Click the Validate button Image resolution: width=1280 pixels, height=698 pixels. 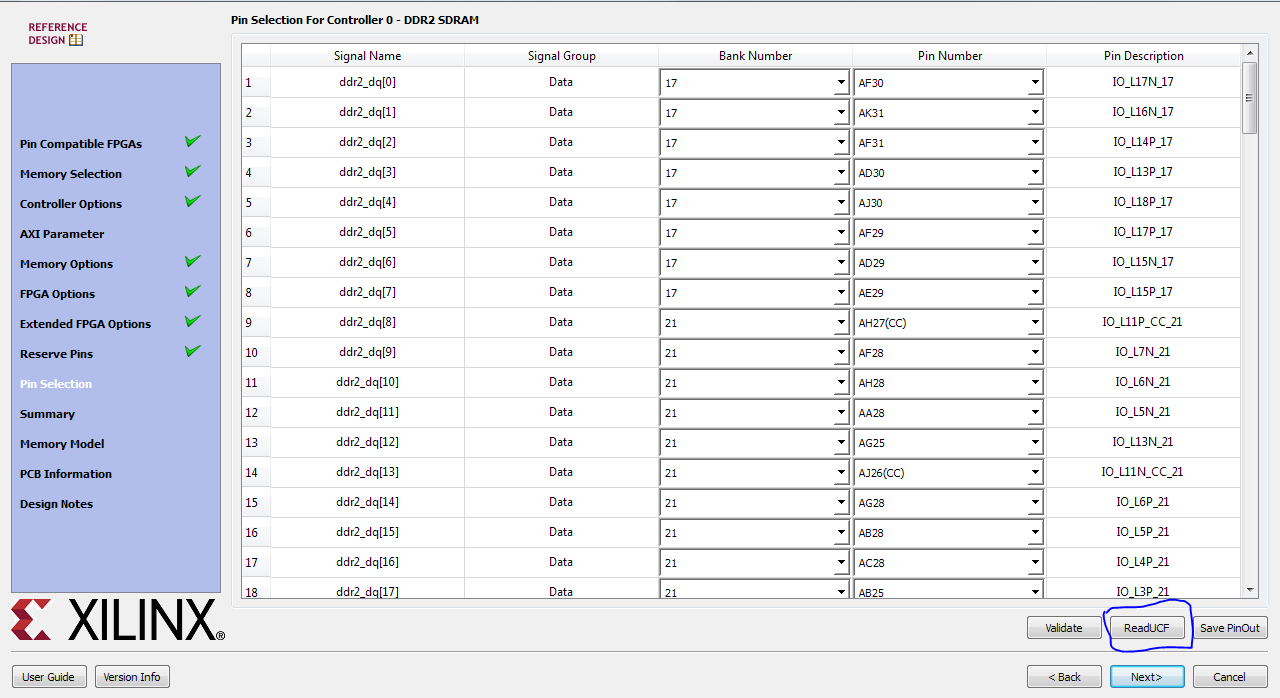[1064, 628]
